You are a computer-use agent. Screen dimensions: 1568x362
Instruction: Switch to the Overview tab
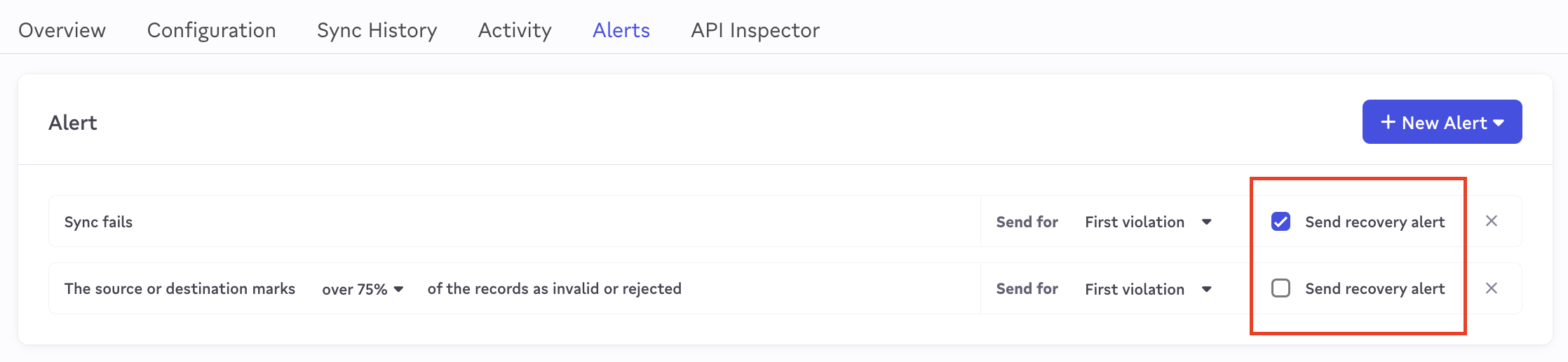pos(62,30)
